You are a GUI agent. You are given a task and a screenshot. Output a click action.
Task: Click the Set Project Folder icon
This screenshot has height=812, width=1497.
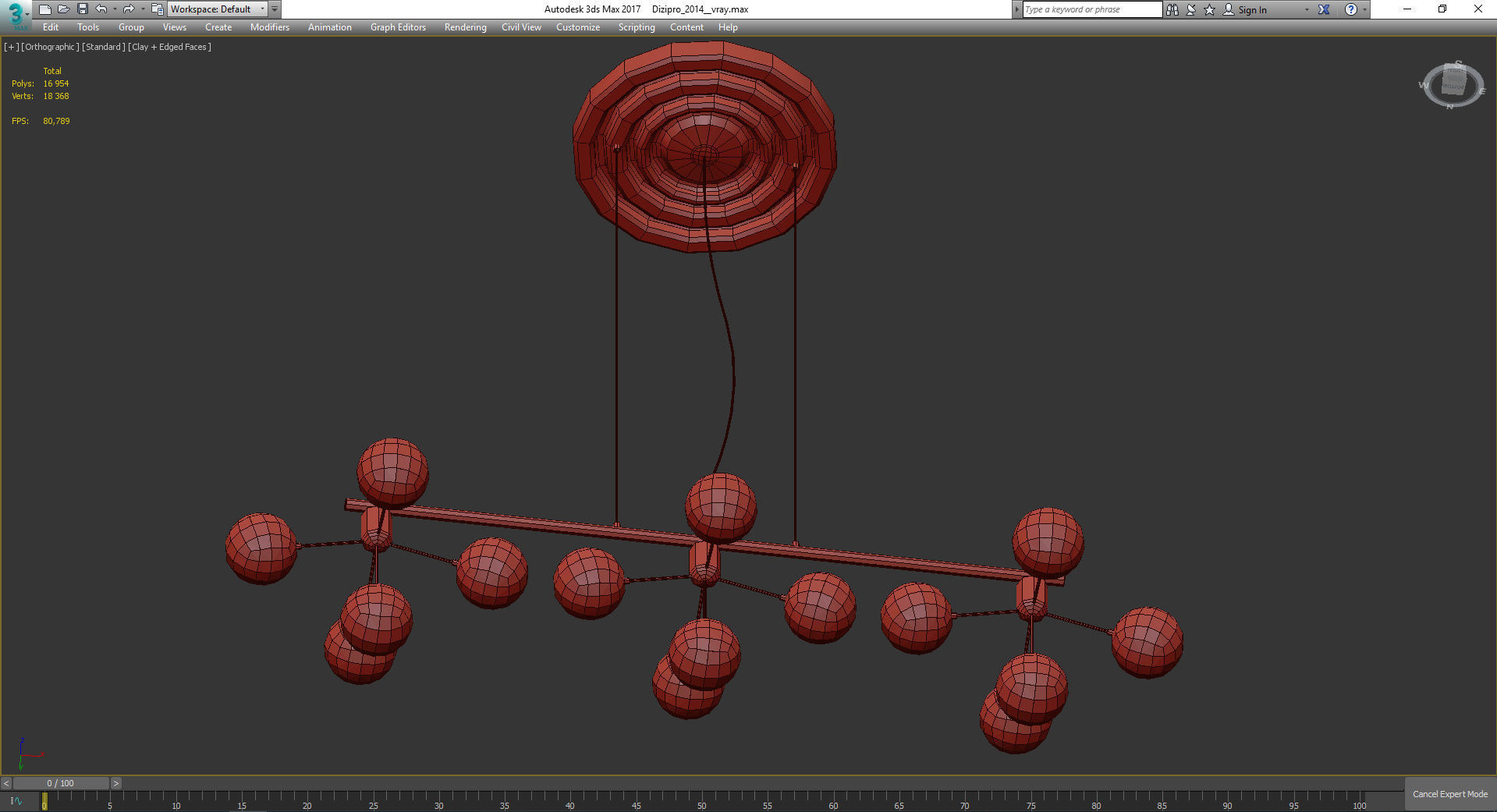pos(157,9)
